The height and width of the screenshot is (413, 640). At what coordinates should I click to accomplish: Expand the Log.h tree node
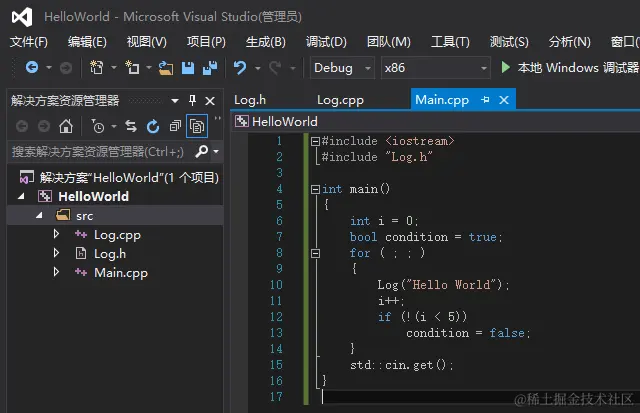point(57,253)
